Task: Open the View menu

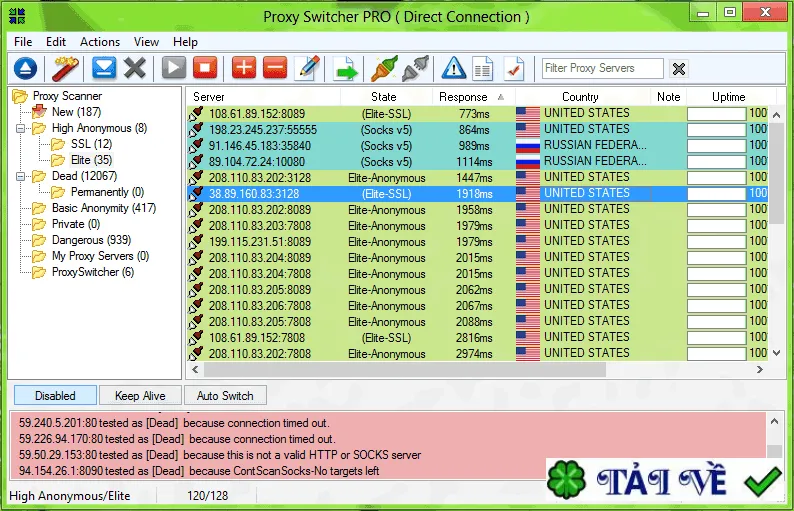Action: coord(146,42)
